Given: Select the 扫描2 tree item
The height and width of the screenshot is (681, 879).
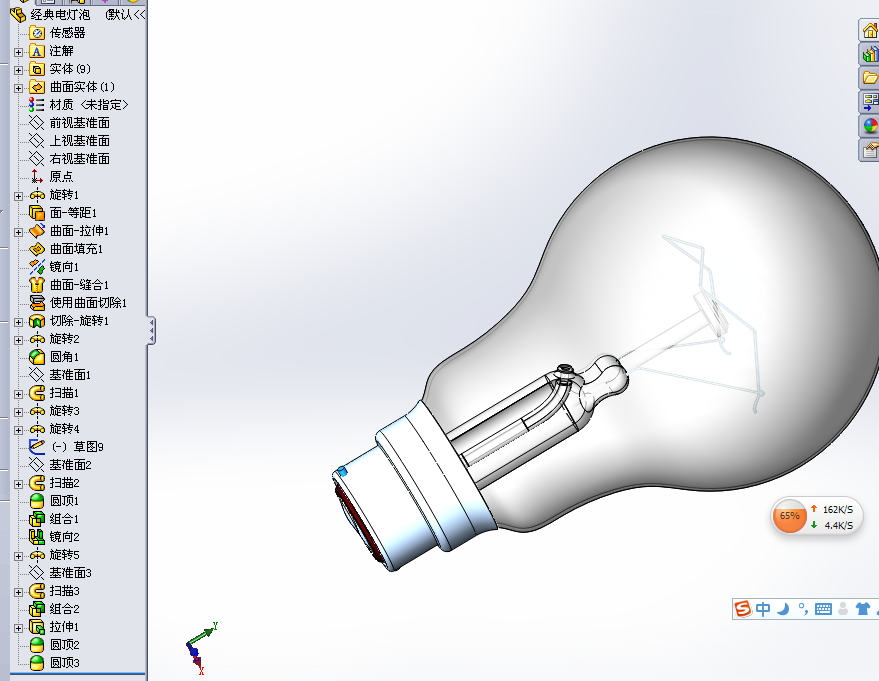Looking at the screenshot, I should point(64,483).
